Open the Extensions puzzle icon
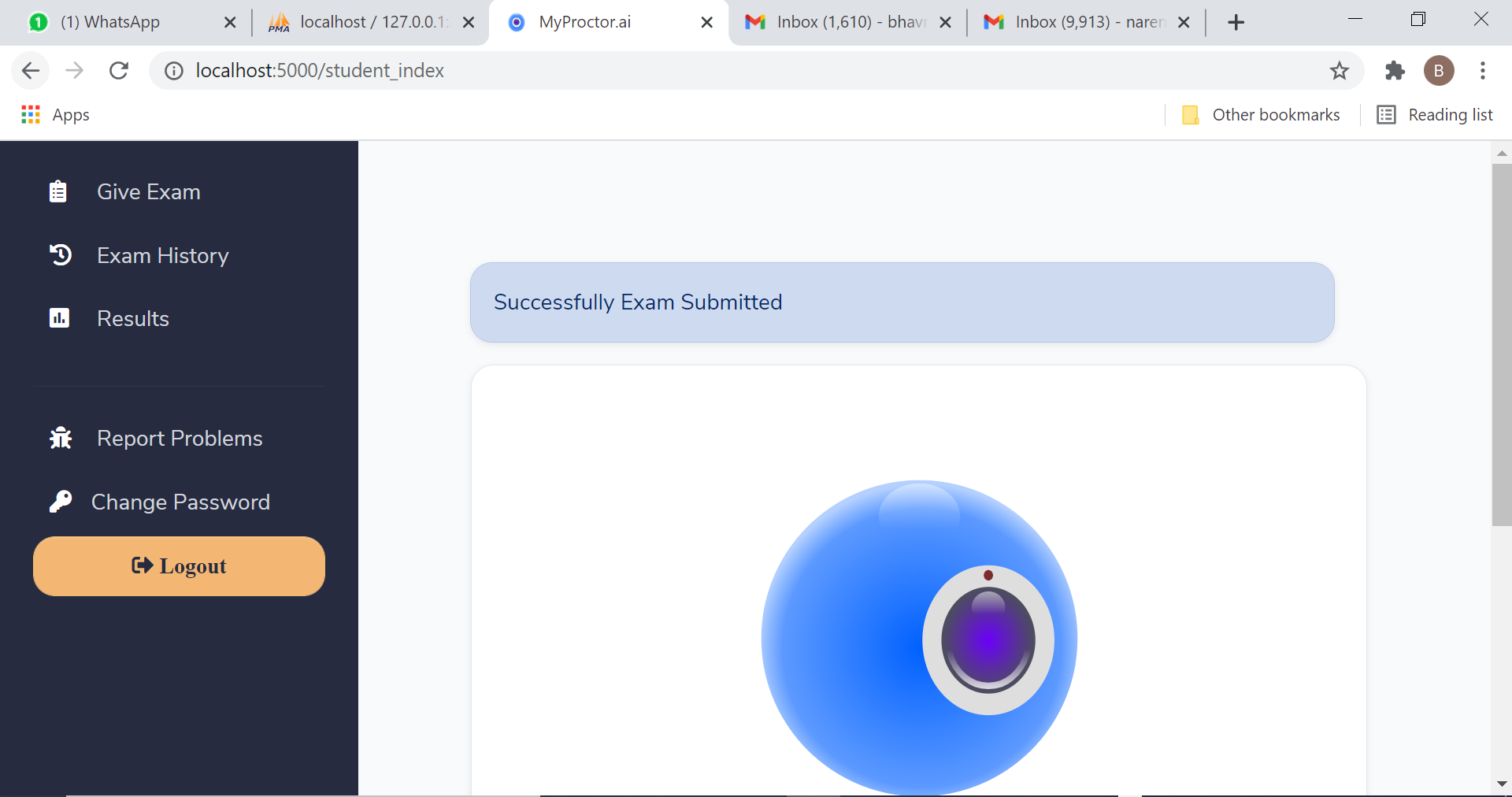This screenshot has width=1512, height=797. point(1395,71)
